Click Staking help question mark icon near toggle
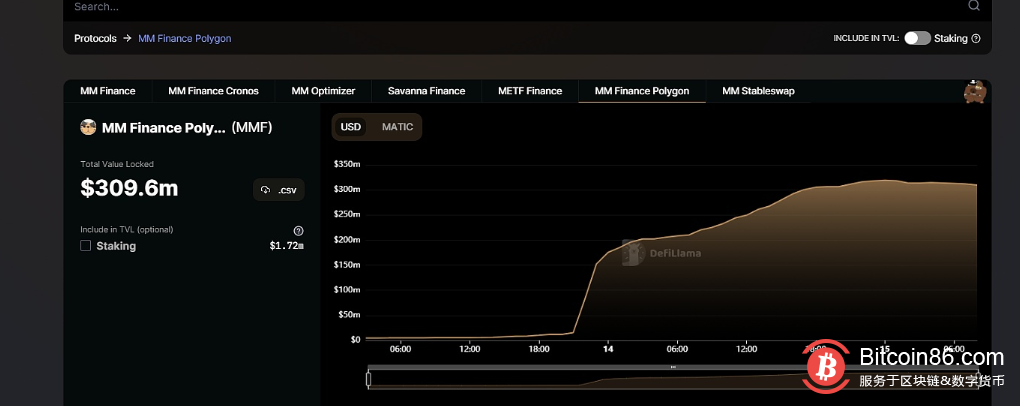1020x406 pixels. pos(976,38)
